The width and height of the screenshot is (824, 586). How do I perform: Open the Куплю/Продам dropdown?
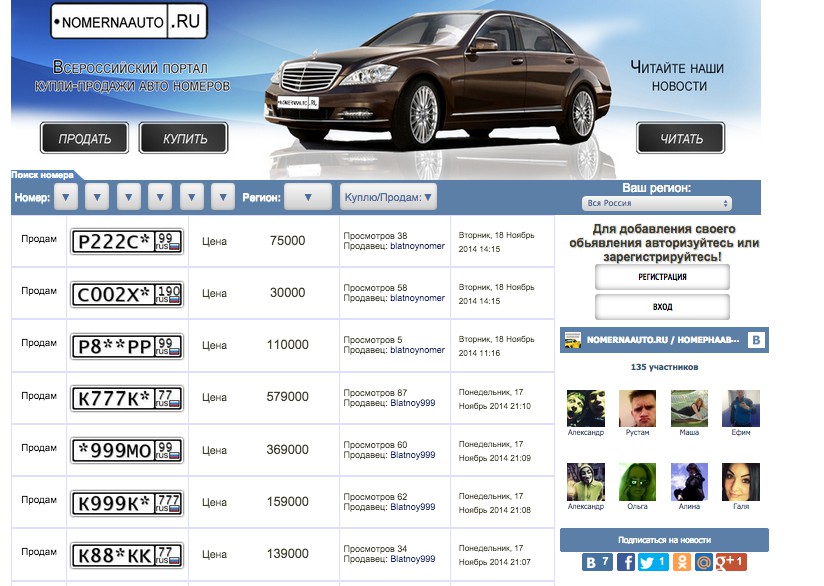point(388,197)
